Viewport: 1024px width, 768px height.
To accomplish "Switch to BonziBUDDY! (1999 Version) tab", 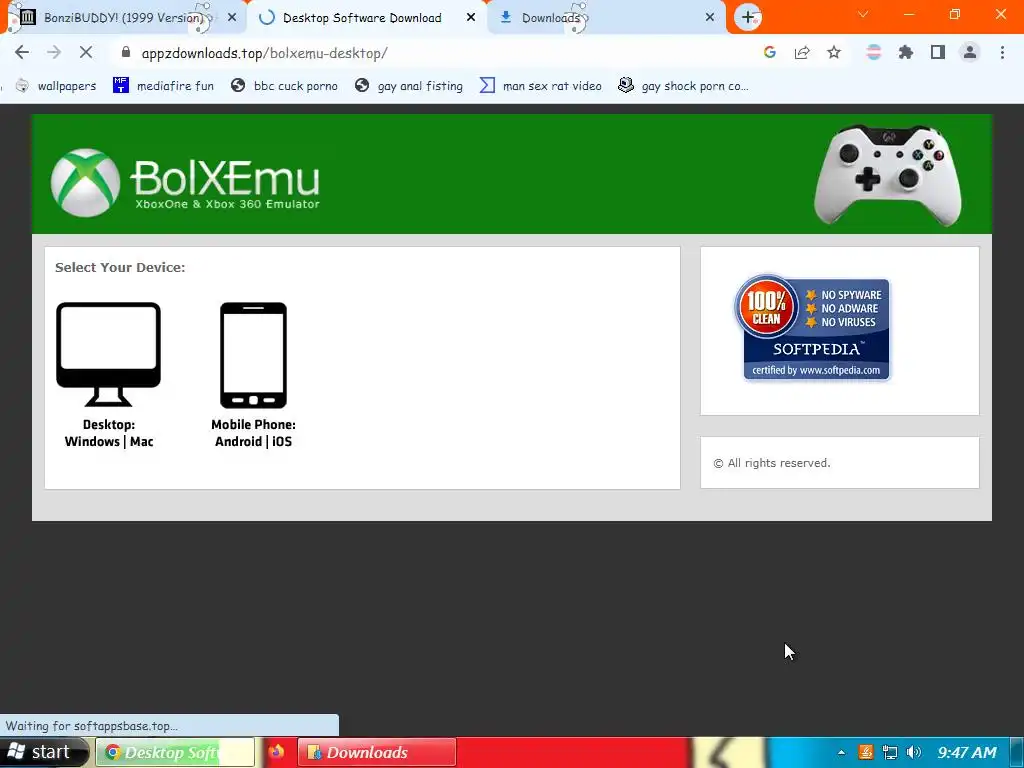I will tap(123, 18).
